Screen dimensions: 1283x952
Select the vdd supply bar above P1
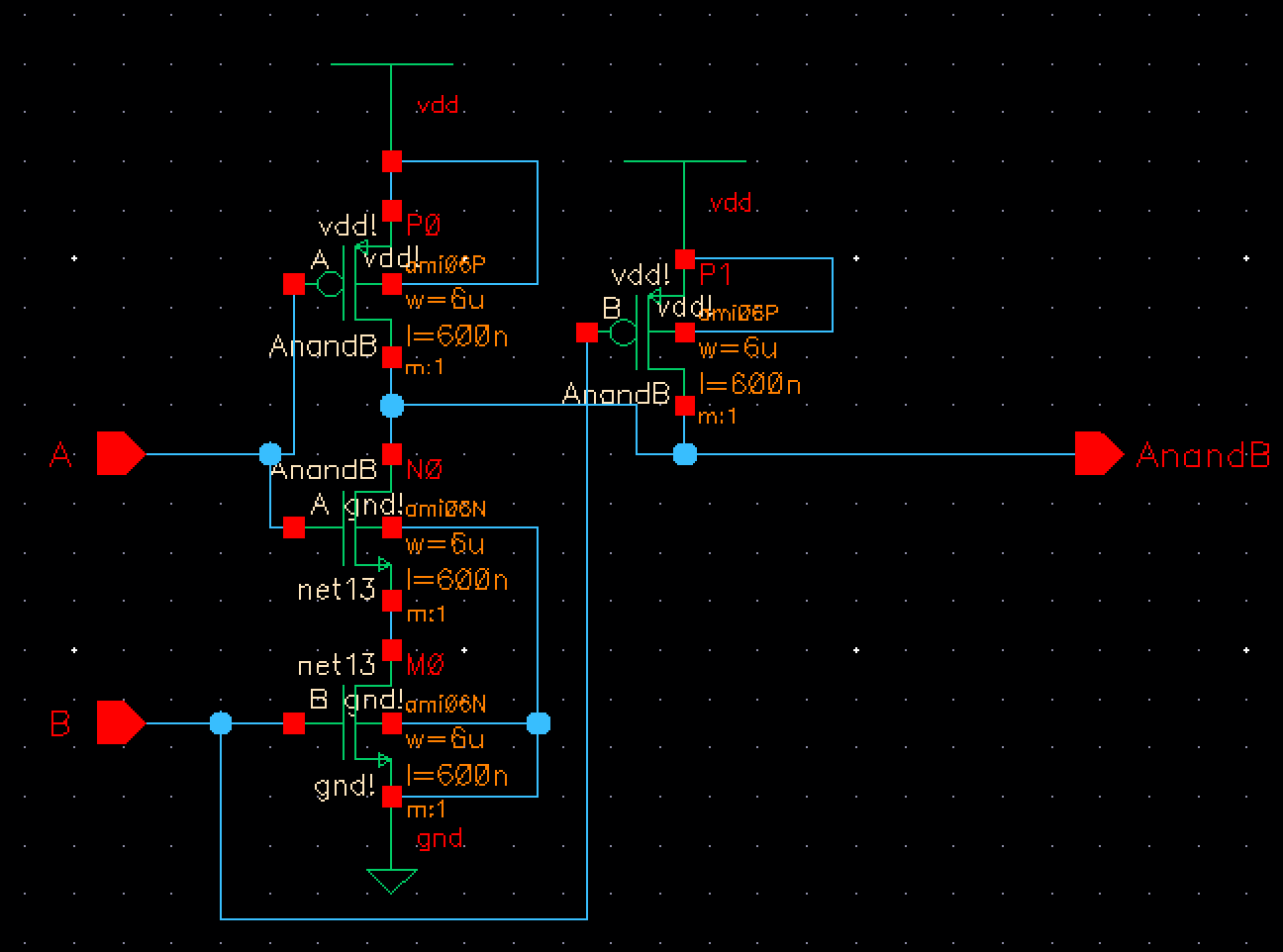(x=684, y=161)
